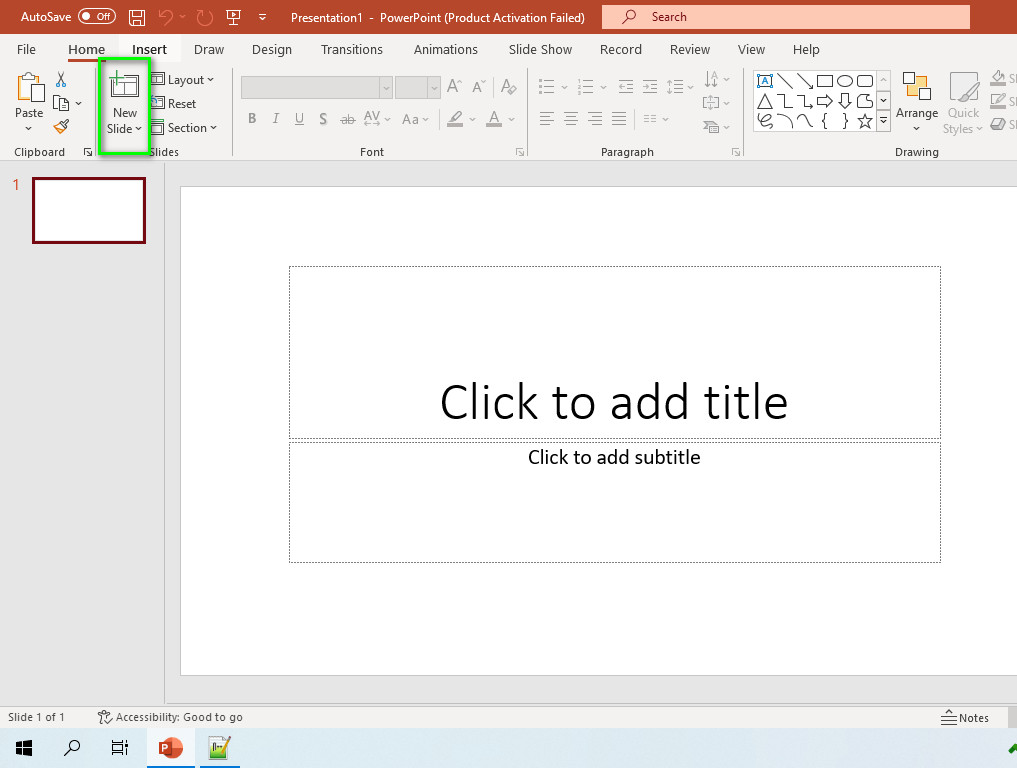Open the Notes pane button
Image resolution: width=1017 pixels, height=768 pixels.
coord(964,717)
